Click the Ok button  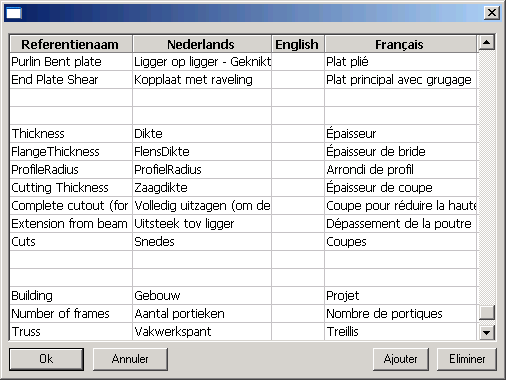pos(46,359)
